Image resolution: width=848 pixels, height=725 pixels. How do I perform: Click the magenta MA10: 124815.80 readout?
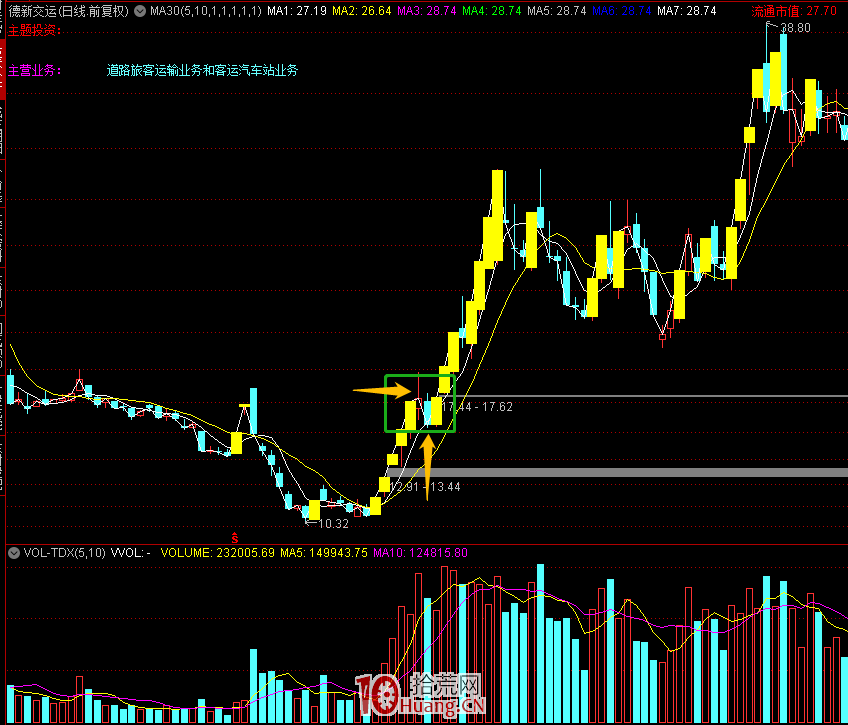tap(421, 553)
